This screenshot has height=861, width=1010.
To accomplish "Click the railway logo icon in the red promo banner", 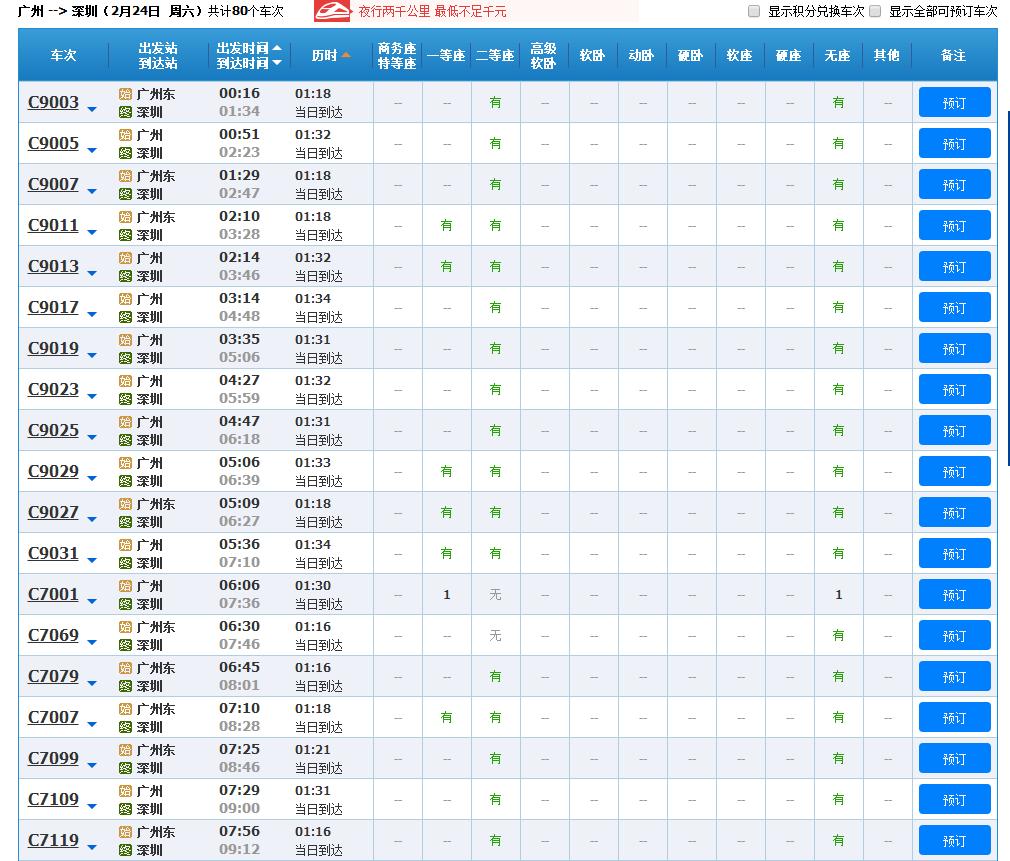I will pyautogui.click(x=331, y=11).
